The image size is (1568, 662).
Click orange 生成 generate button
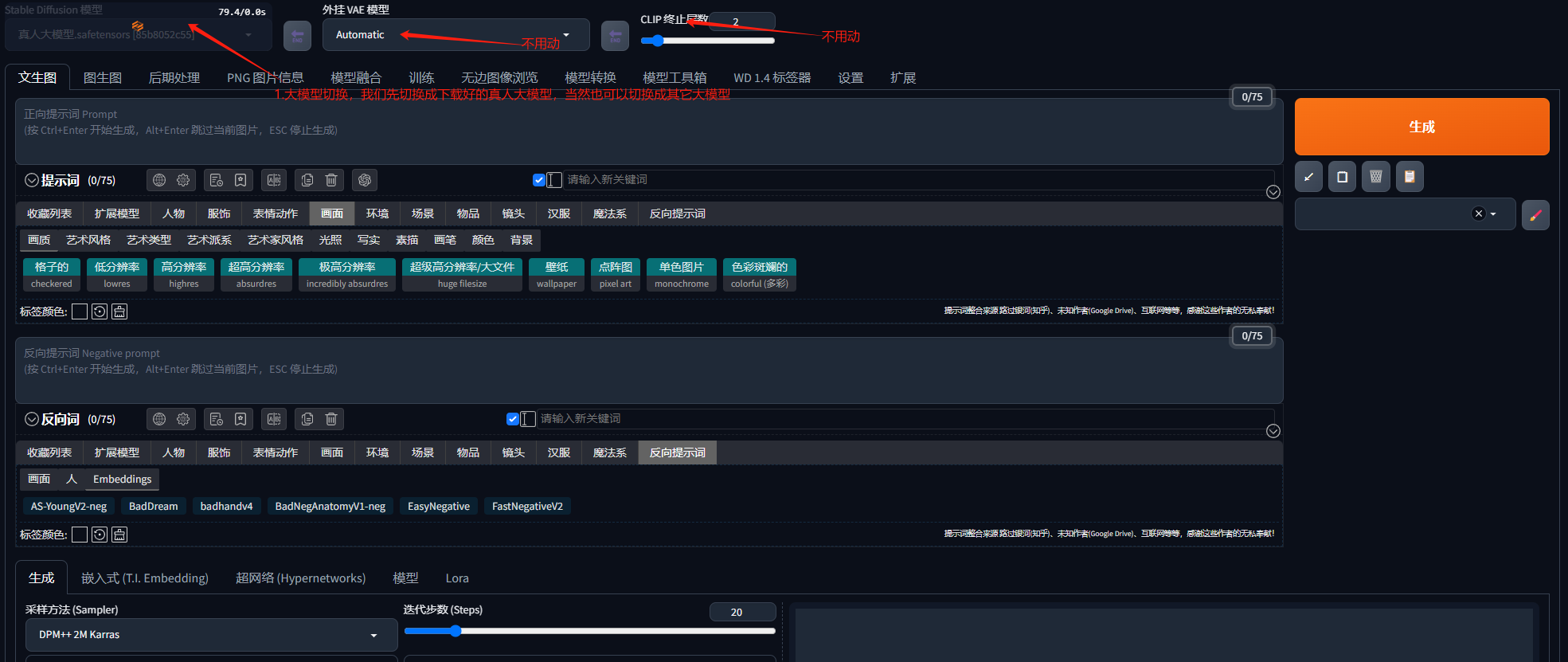(1421, 127)
